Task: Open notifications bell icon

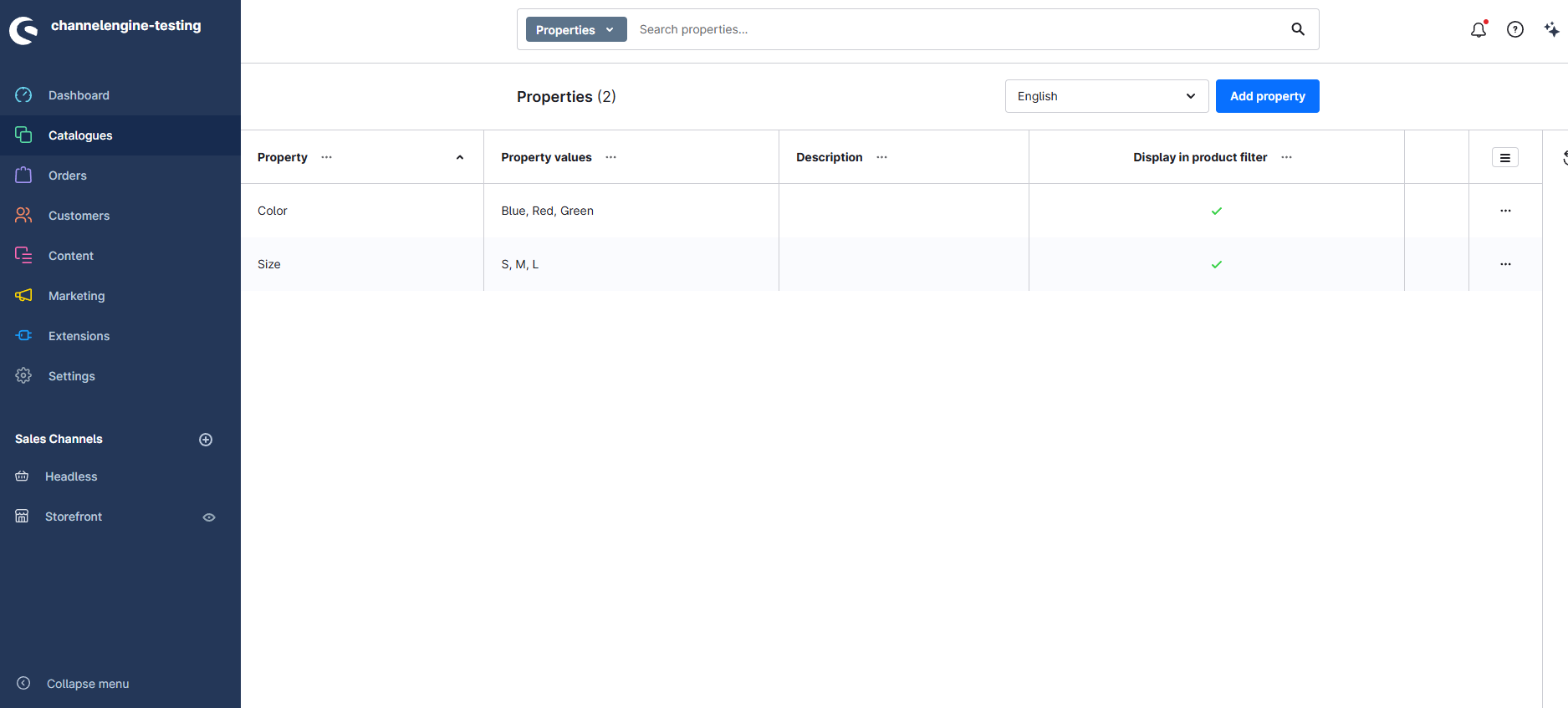Action: point(1479,29)
